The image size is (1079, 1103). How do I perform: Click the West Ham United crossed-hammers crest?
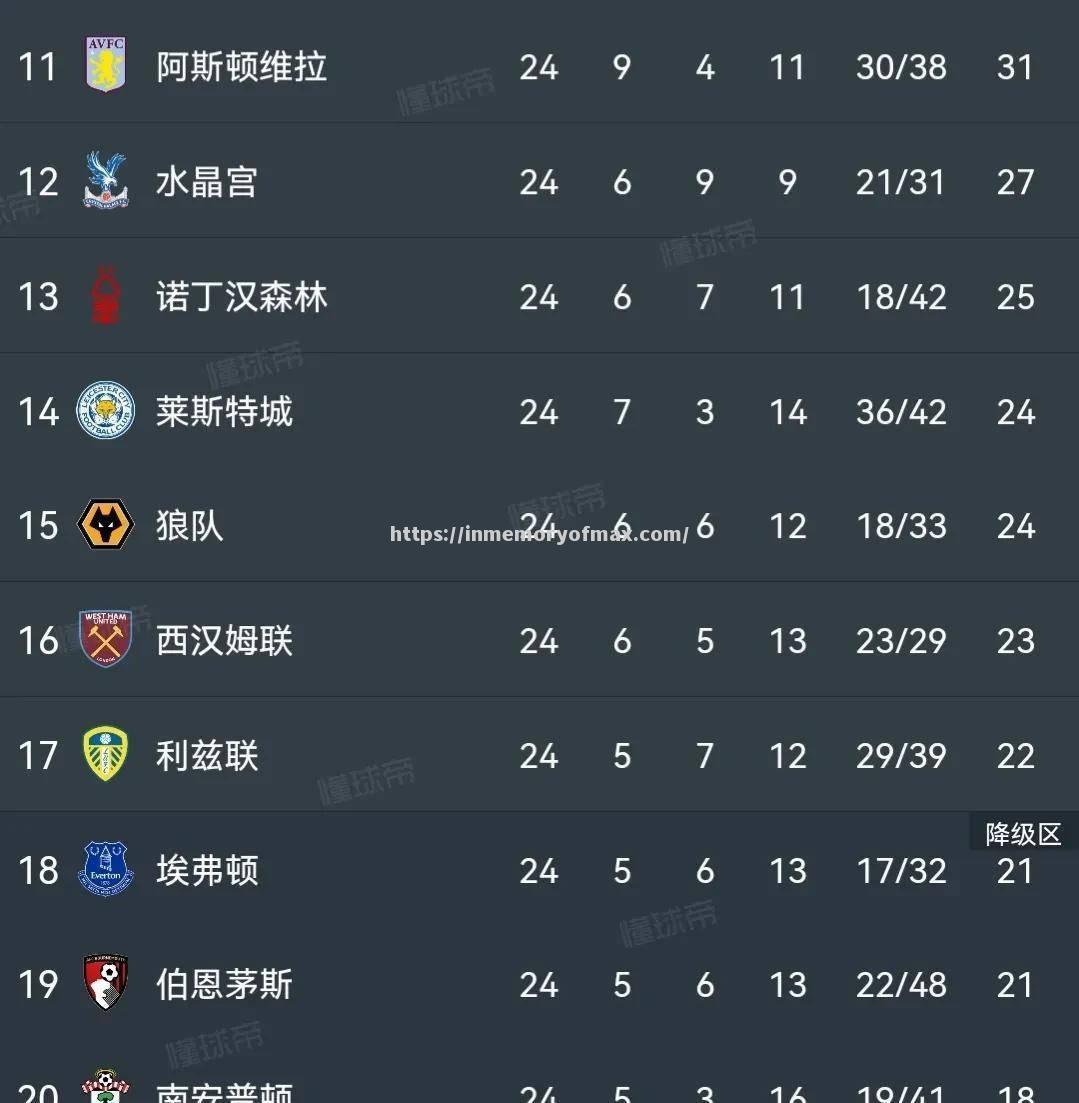coord(105,641)
